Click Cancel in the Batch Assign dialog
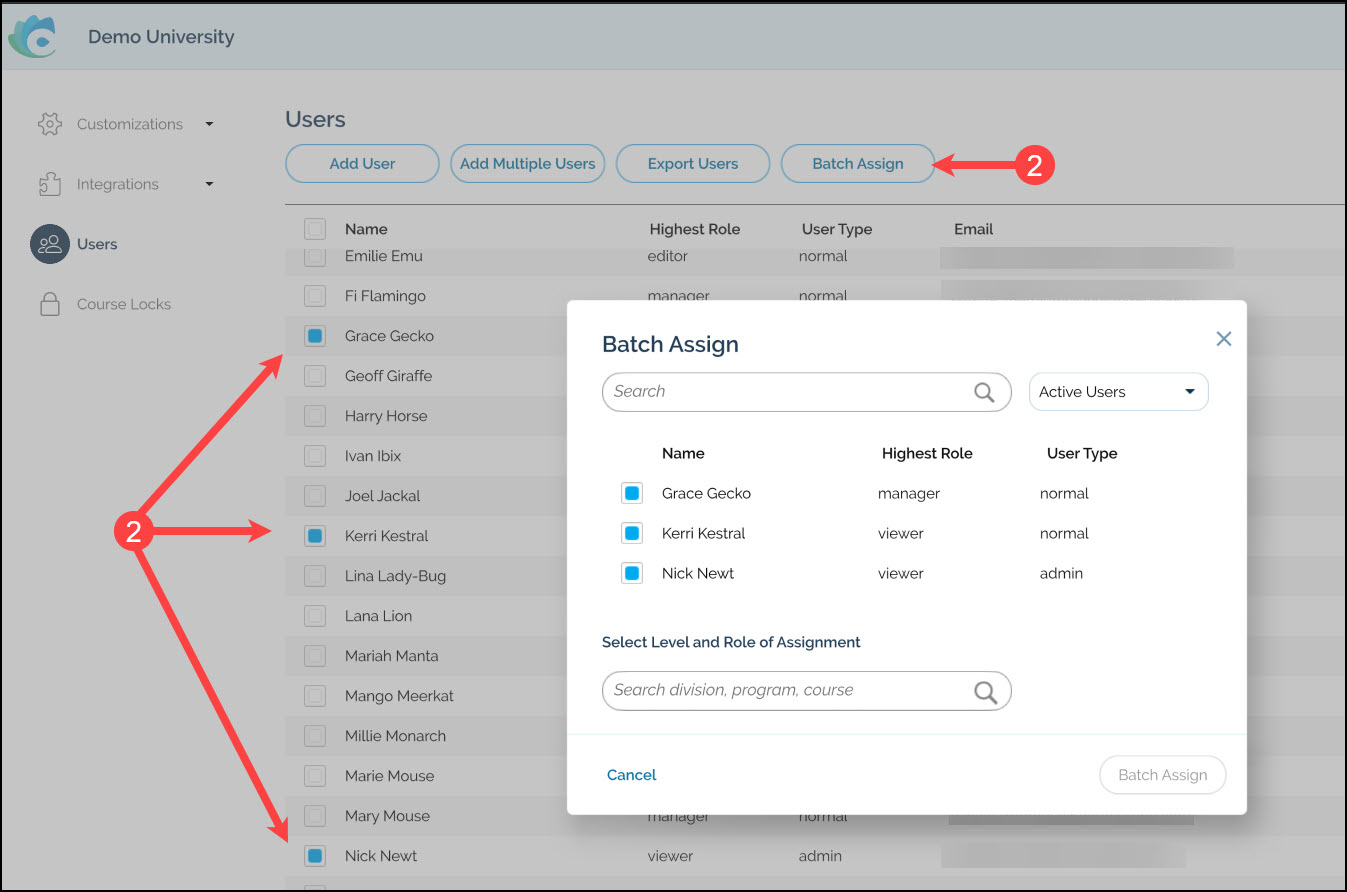Image resolution: width=1347 pixels, height=892 pixels. click(x=631, y=775)
